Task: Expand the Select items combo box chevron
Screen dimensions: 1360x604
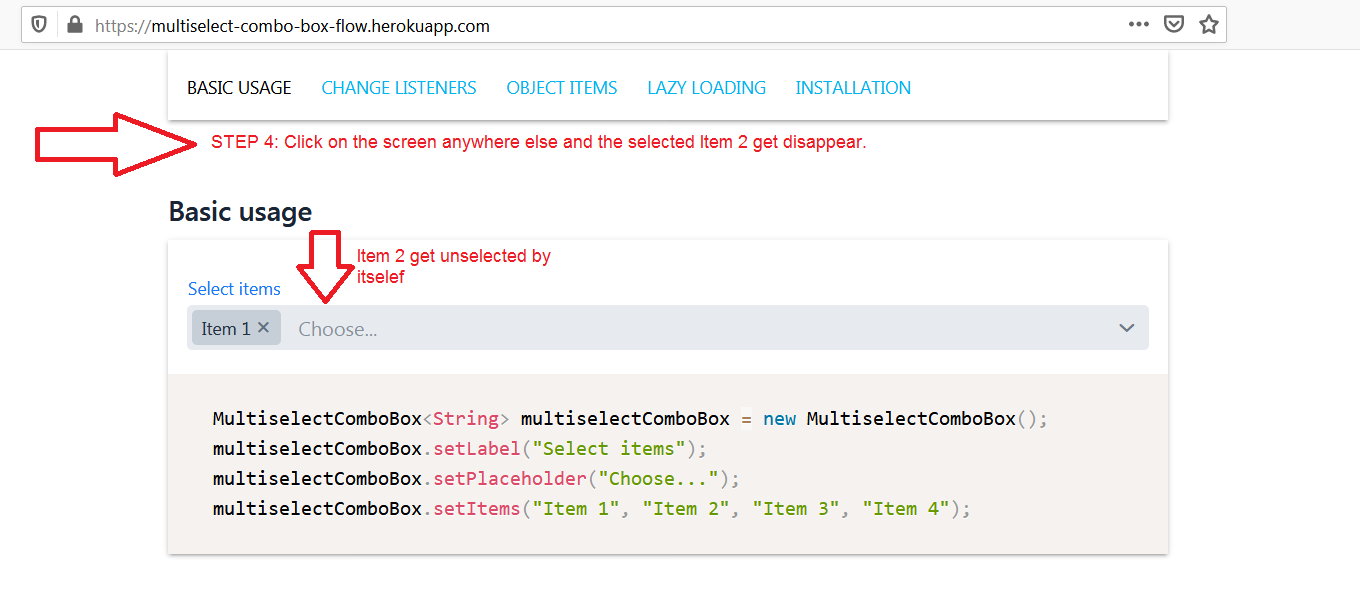Action: pyautogui.click(x=1126, y=328)
